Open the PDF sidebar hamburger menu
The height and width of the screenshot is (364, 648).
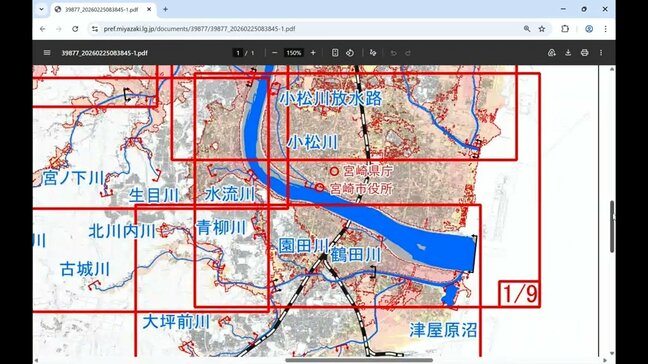point(47,53)
